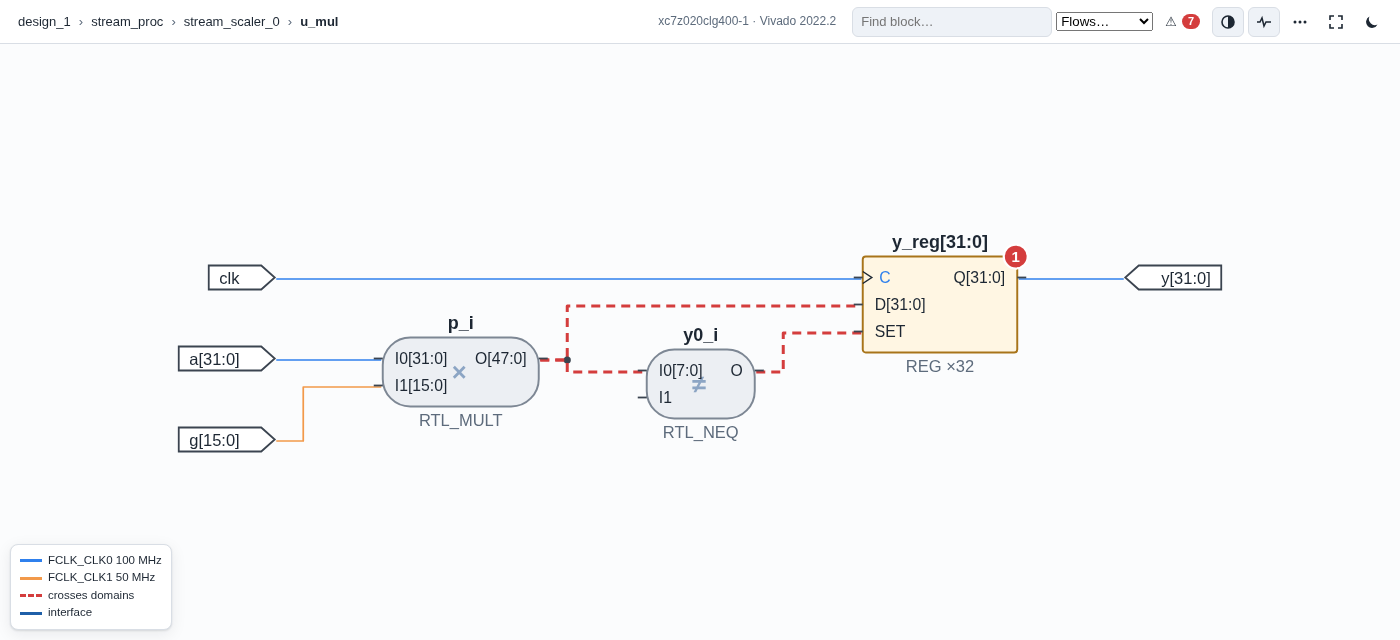Click I0[31:0] pin of multiplier
This screenshot has width=1400, height=640.
pos(421,359)
